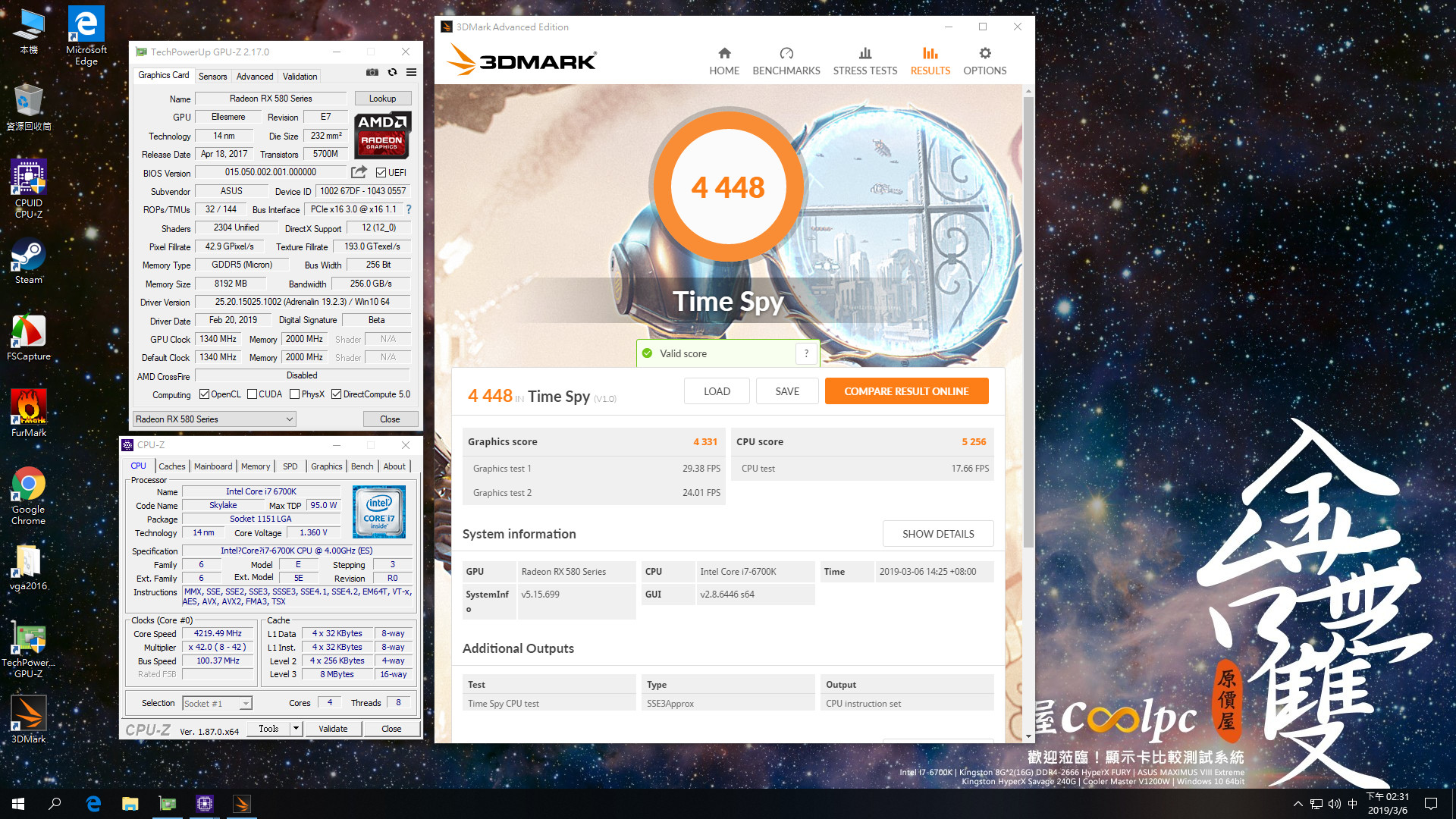Click the valid score help question mark
This screenshot has height=819, width=1456.
(x=806, y=353)
